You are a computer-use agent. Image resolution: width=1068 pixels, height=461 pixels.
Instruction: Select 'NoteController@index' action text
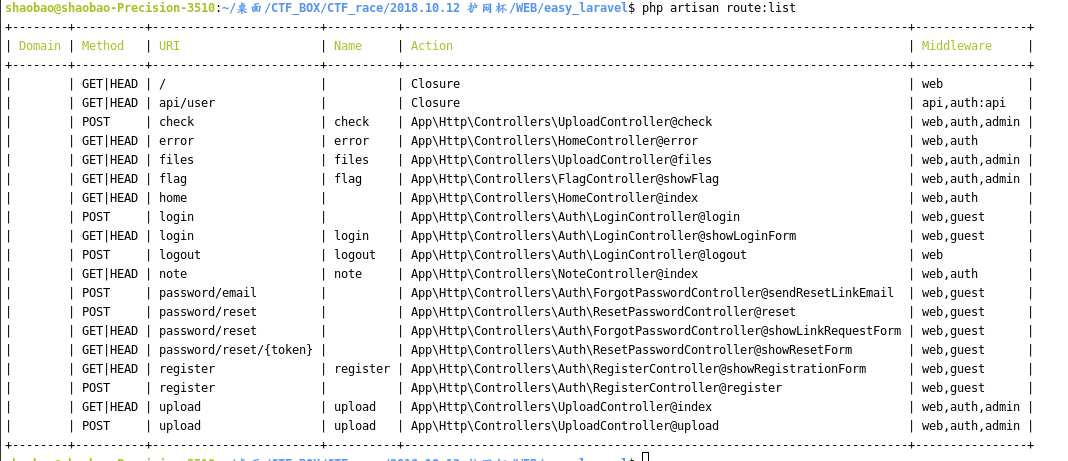click(x=627, y=274)
